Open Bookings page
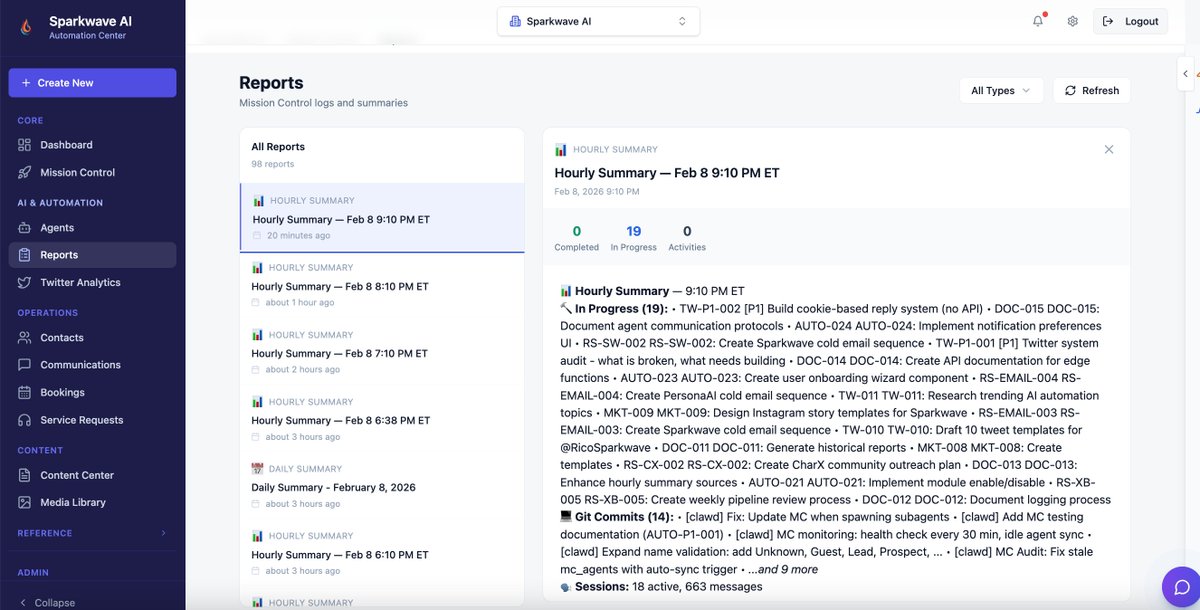Image resolution: width=1200 pixels, height=610 pixels. (92, 393)
